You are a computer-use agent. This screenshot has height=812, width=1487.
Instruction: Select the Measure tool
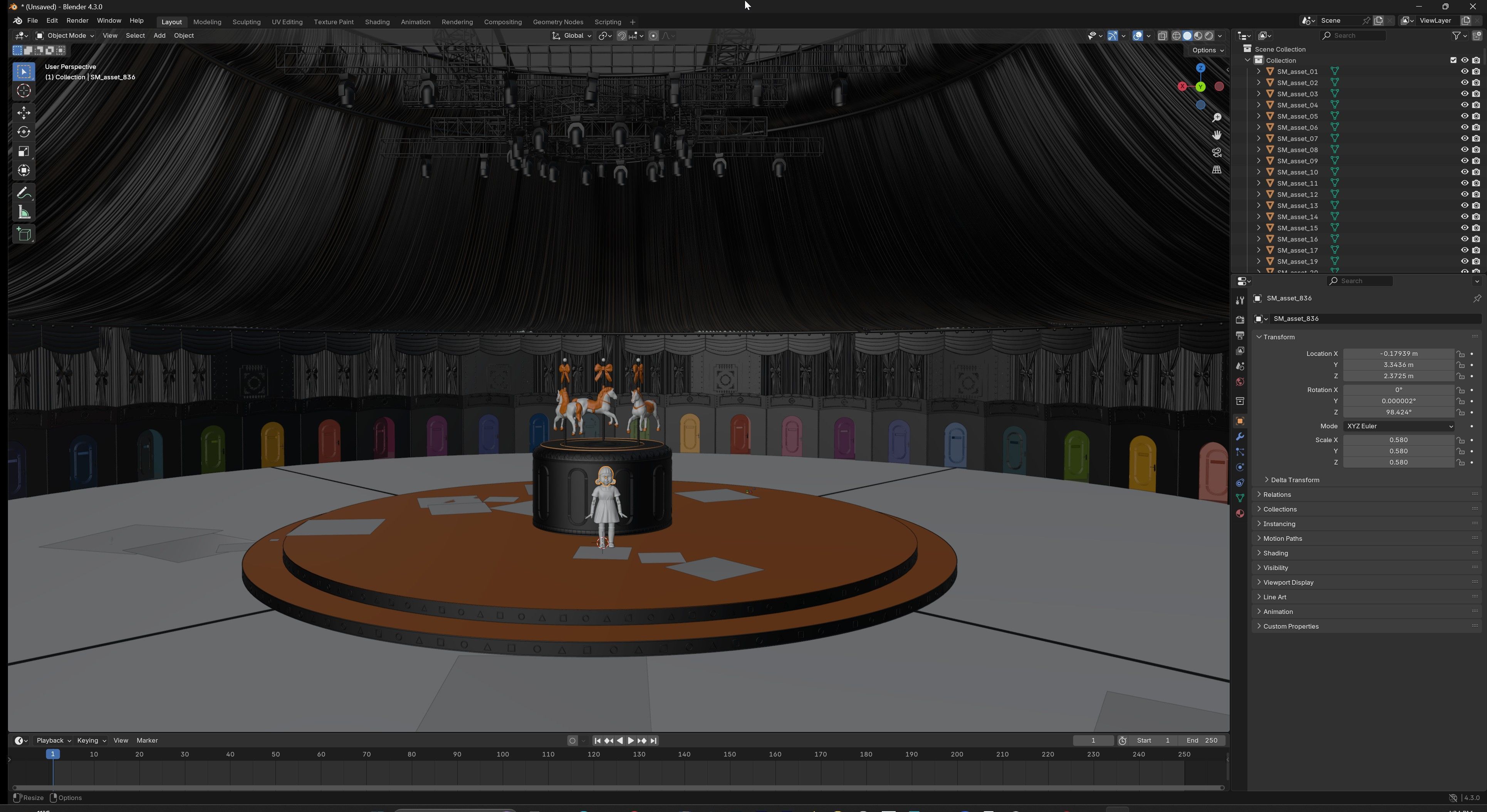pos(23,212)
